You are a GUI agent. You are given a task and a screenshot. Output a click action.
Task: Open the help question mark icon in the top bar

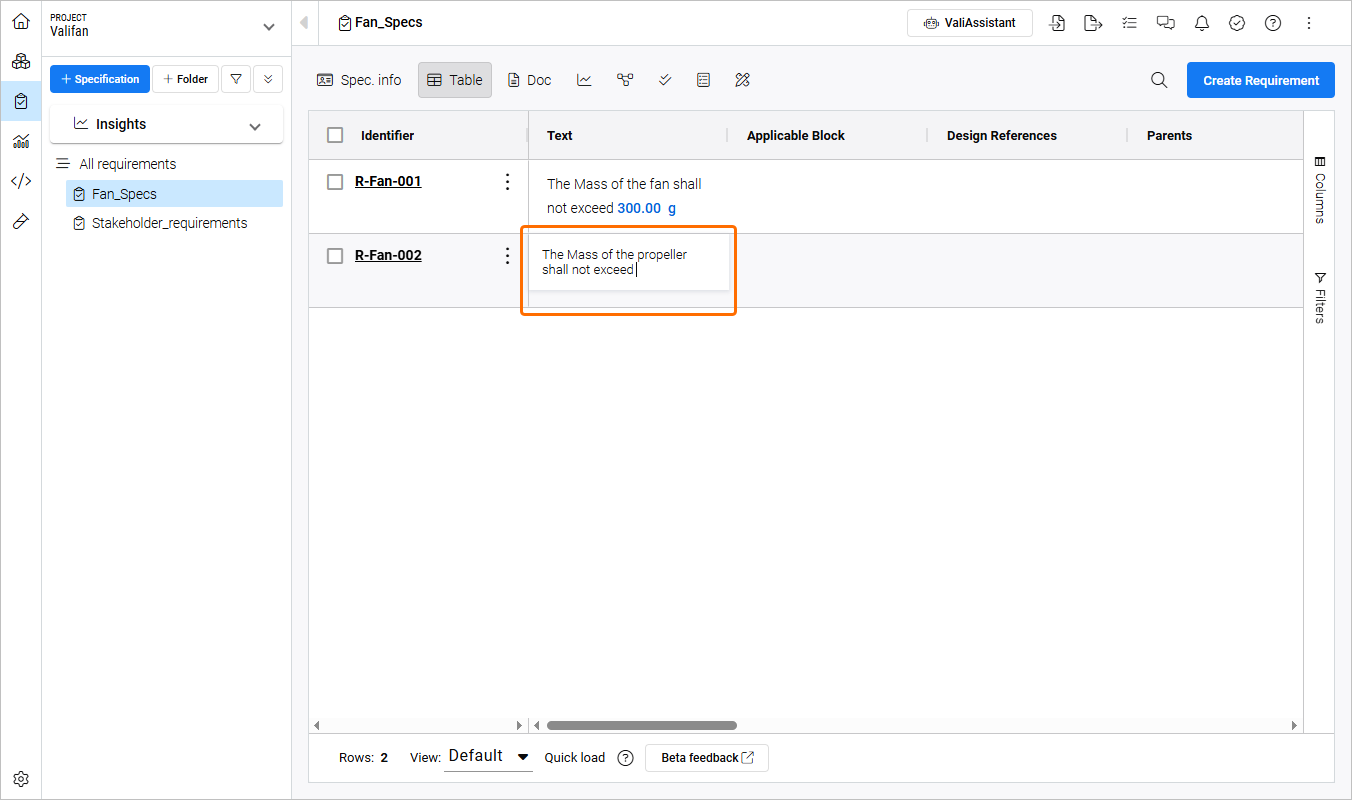(x=1273, y=23)
